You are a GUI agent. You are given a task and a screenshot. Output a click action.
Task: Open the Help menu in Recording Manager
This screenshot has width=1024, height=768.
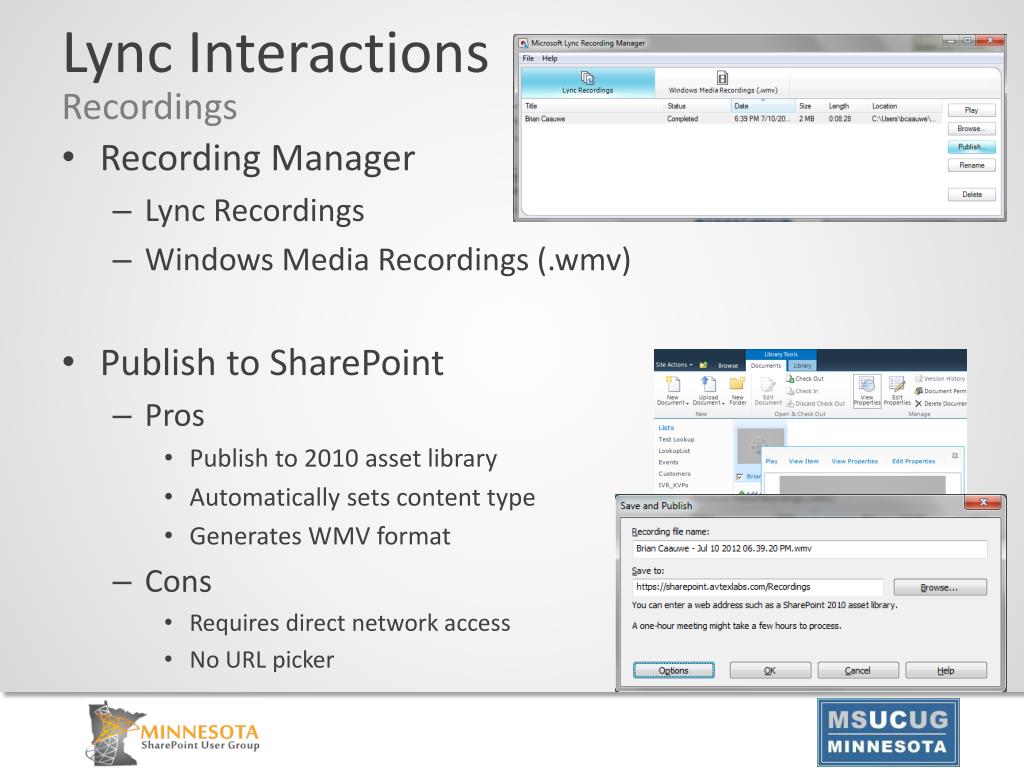pyautogui.click(x=550, y=59)
